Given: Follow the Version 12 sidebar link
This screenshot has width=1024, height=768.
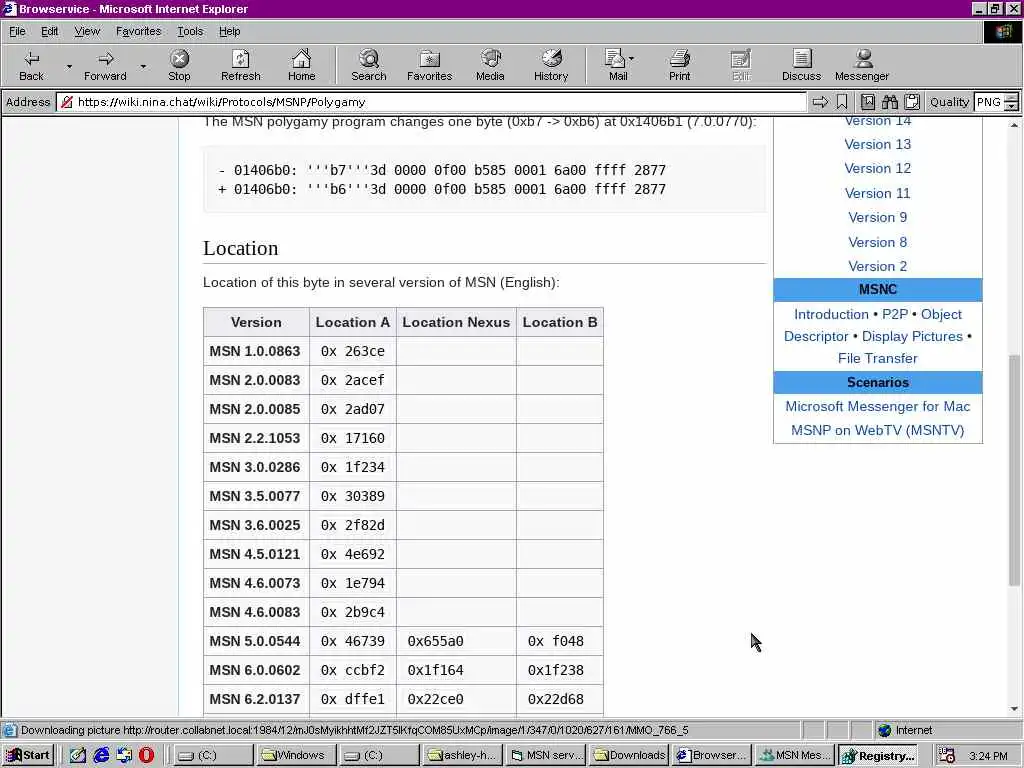Looking at the screenshot, I should [x=877, y=168].
